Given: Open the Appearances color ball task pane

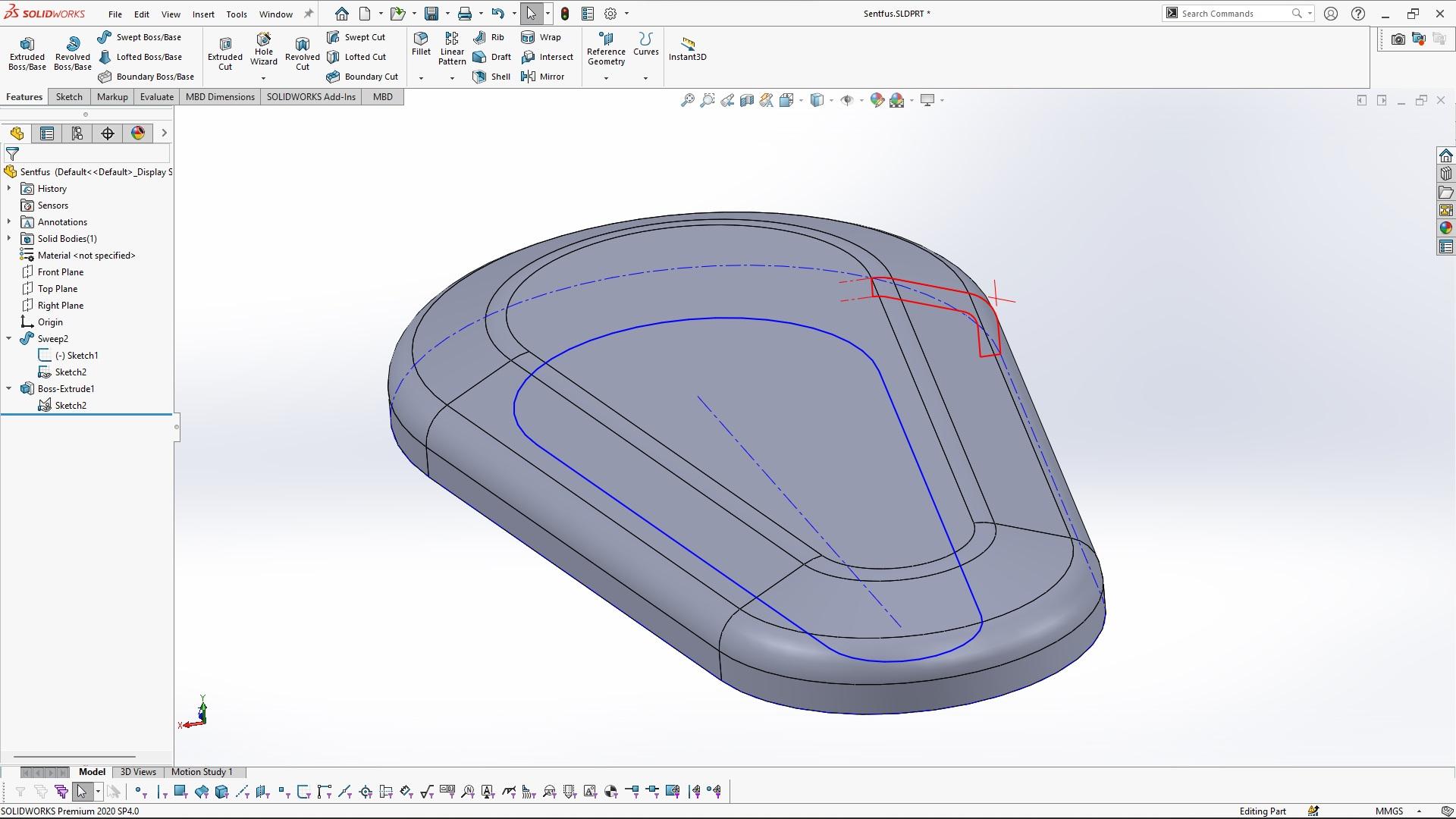Looking at the screenshot, I should coord(1445,228).
